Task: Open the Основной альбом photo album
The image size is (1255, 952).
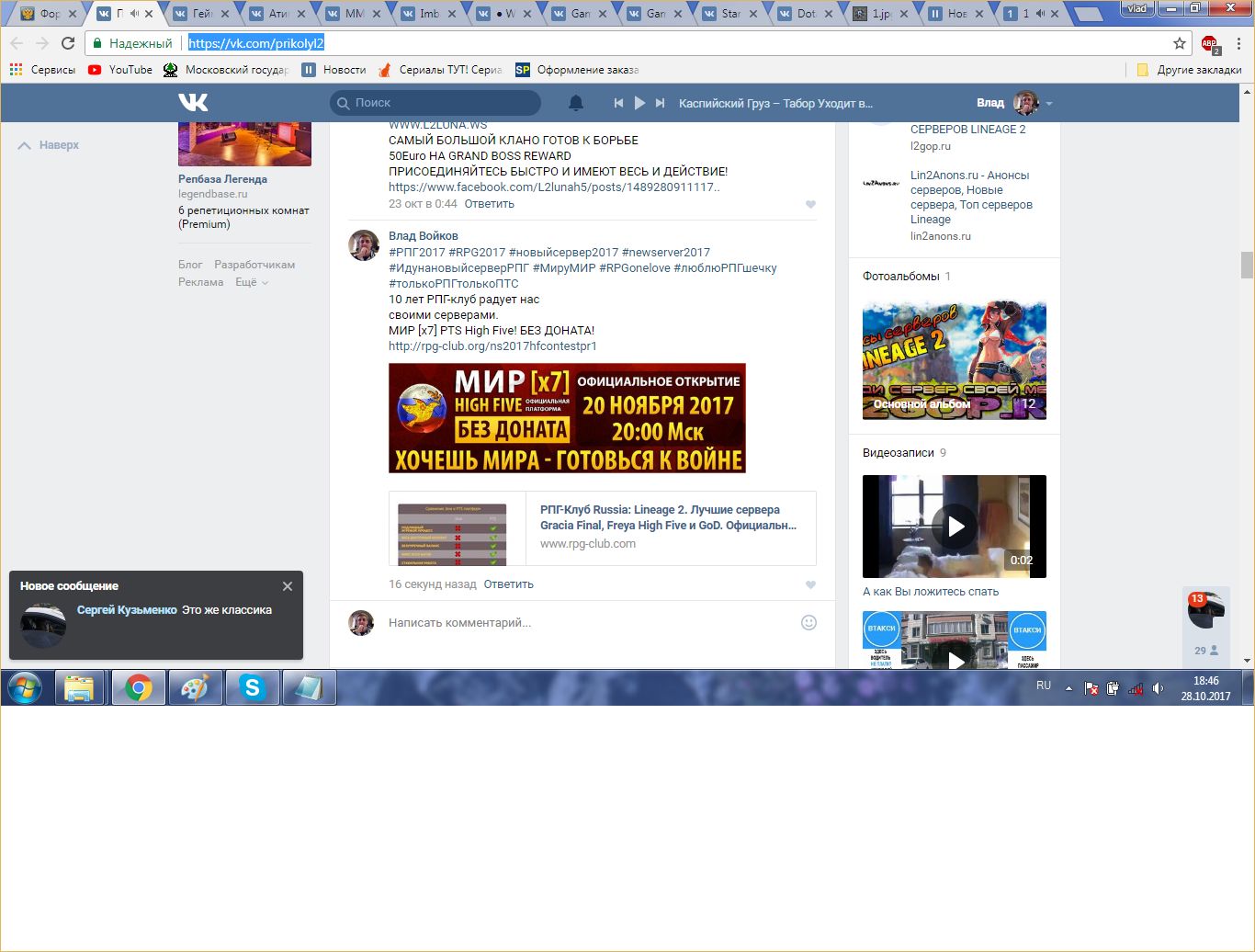Action: pos(955,360)
